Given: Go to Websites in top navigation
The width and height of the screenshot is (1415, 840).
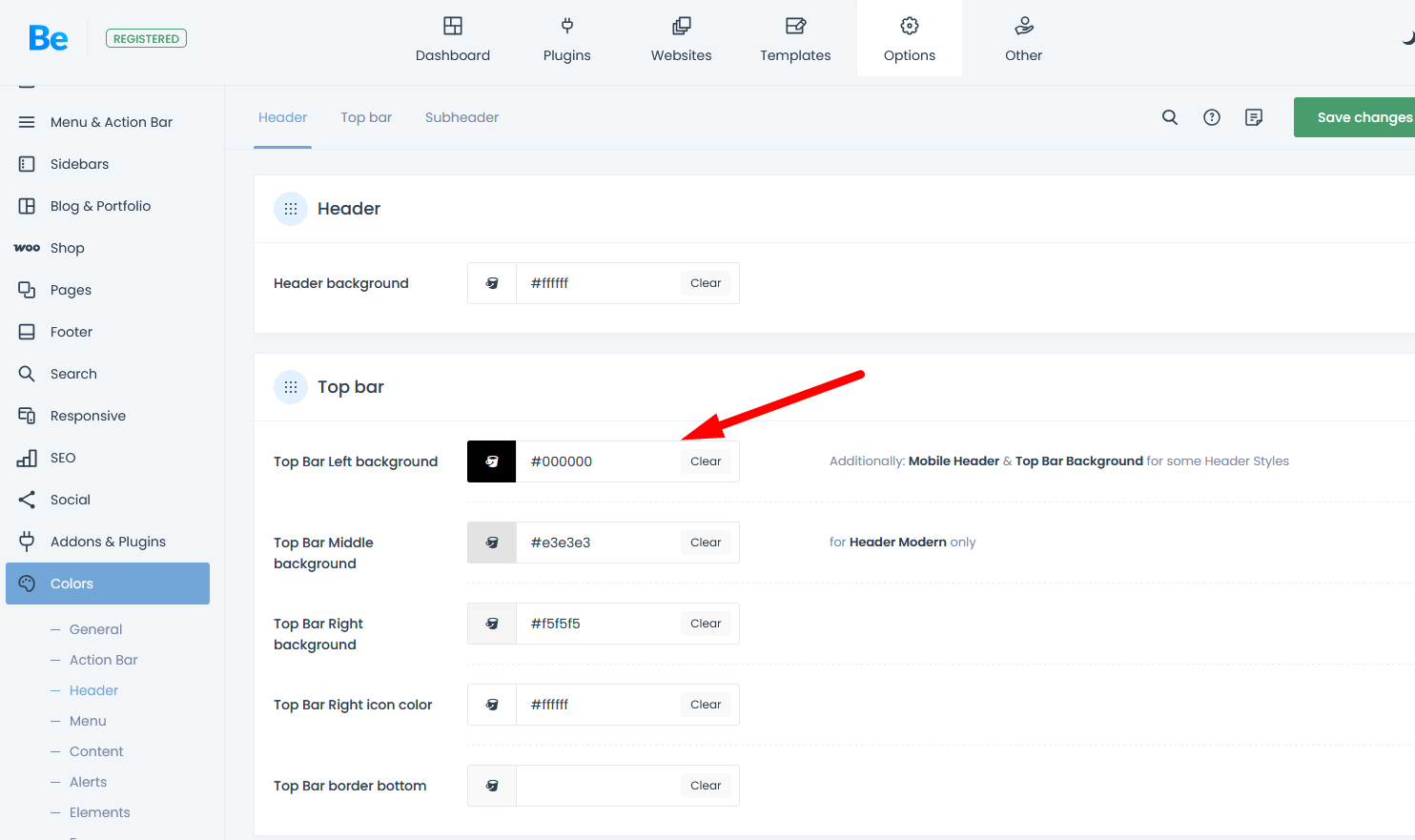Looking at the screenshot, I should [x=681, y=39].
